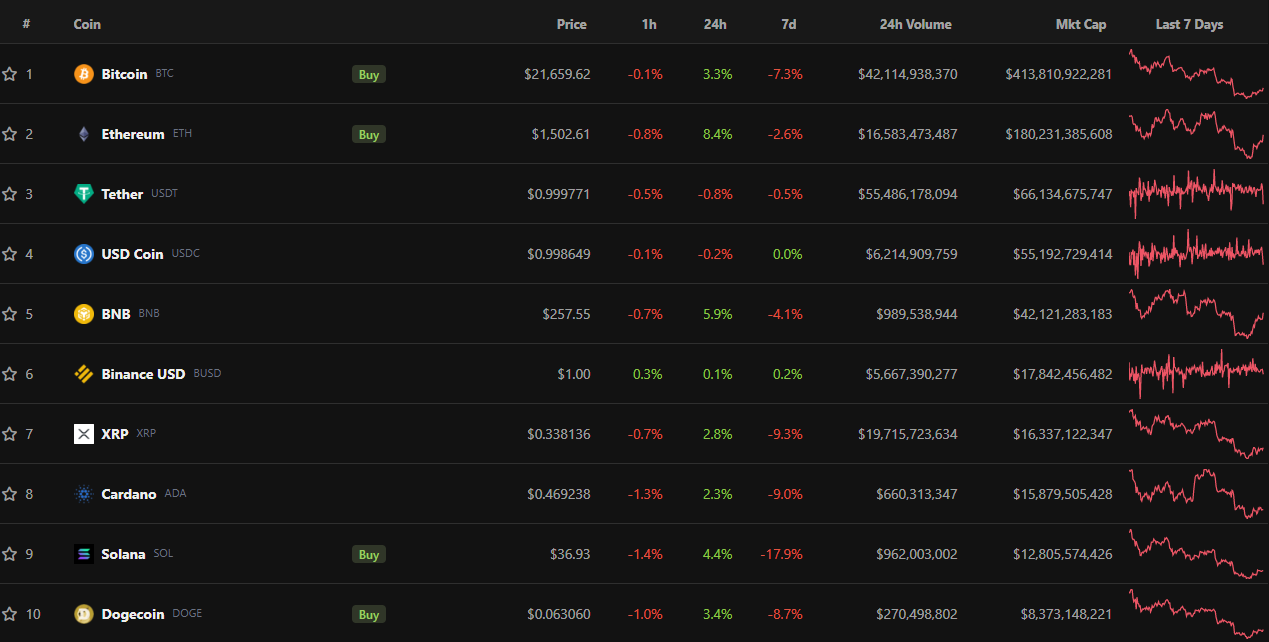
Task: Star the Solana row
Action: pyautogui.click(x=9, y=554)
